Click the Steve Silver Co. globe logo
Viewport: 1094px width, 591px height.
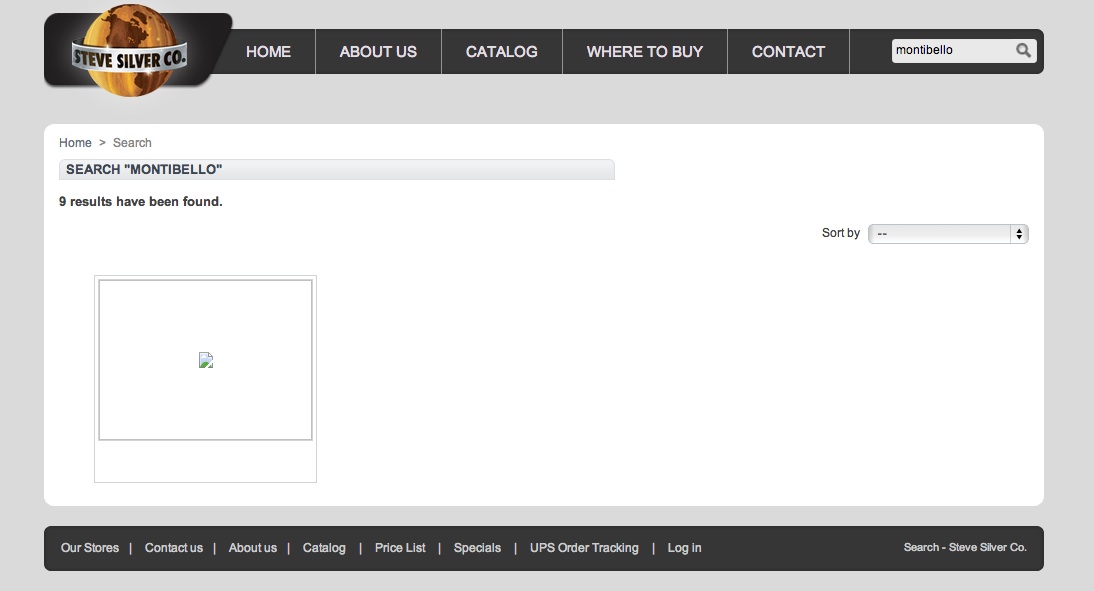(x=130, y=51)
